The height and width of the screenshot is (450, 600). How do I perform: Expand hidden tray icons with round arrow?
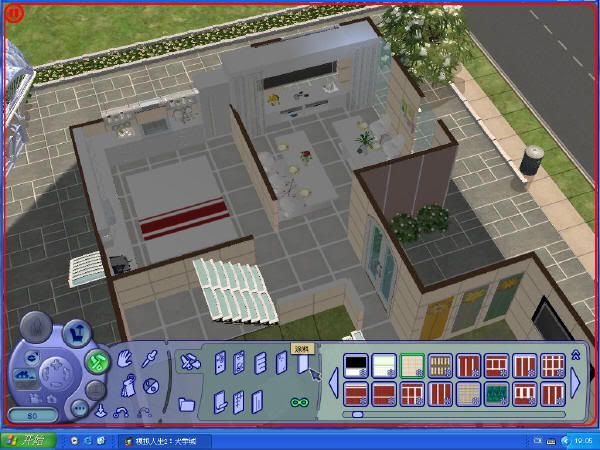coord(565,441)
